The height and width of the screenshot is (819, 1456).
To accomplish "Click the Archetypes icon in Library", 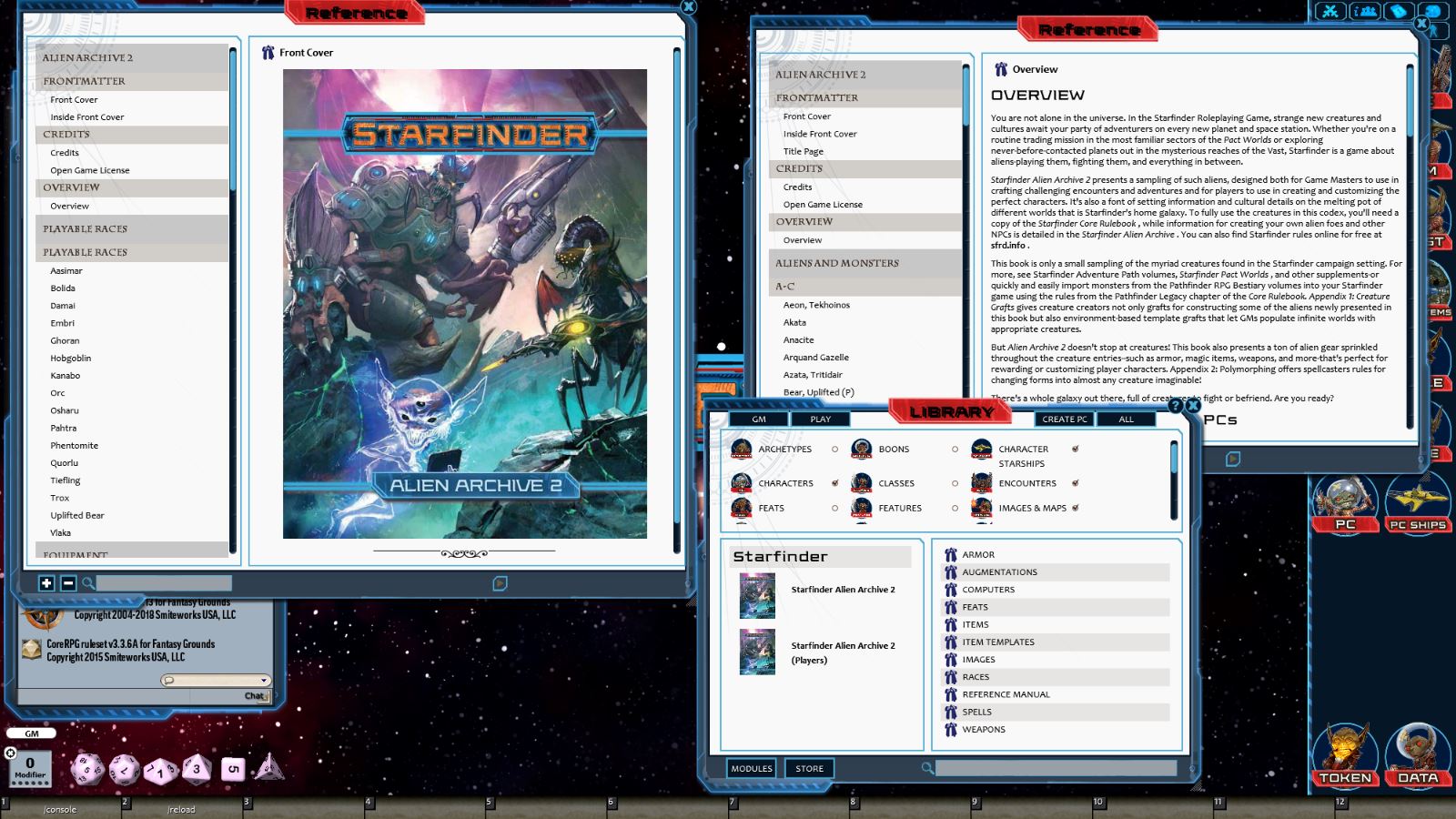I will pyautogui.click(x=742, y=450).
